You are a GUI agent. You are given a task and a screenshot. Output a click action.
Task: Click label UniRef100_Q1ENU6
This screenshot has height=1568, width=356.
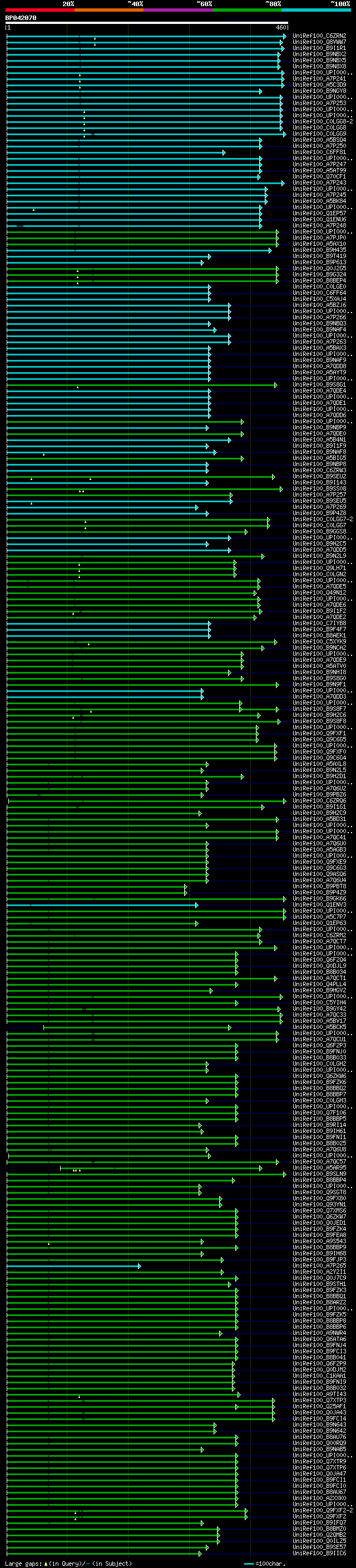tap(319, 220)
